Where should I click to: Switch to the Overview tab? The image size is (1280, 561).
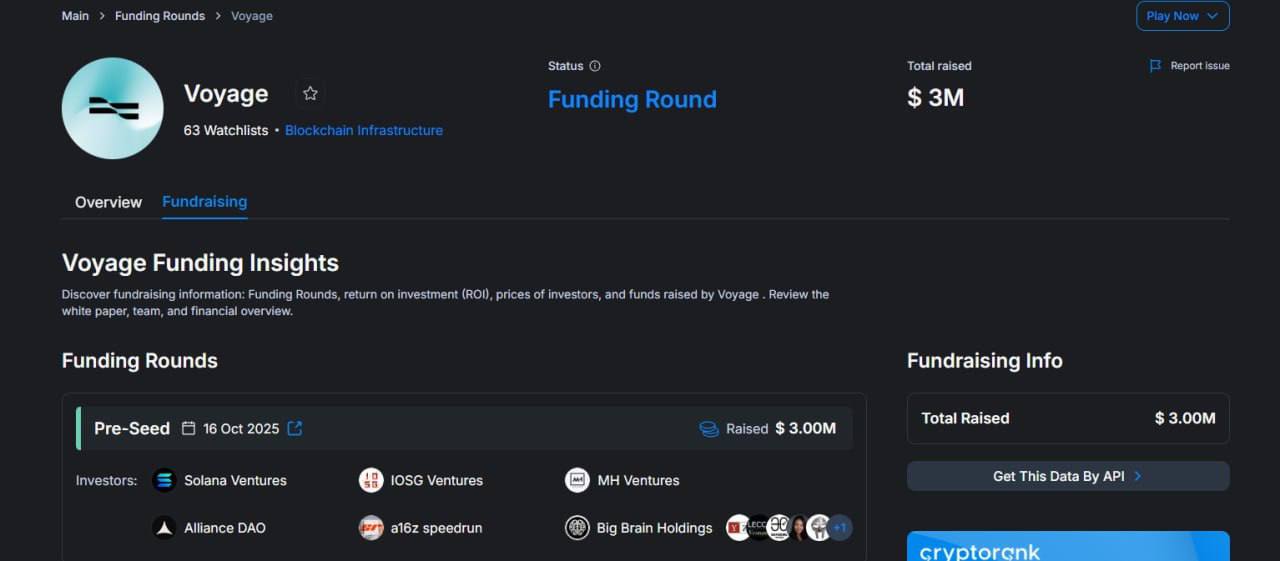pyautogui.click(x=108, y=202)
